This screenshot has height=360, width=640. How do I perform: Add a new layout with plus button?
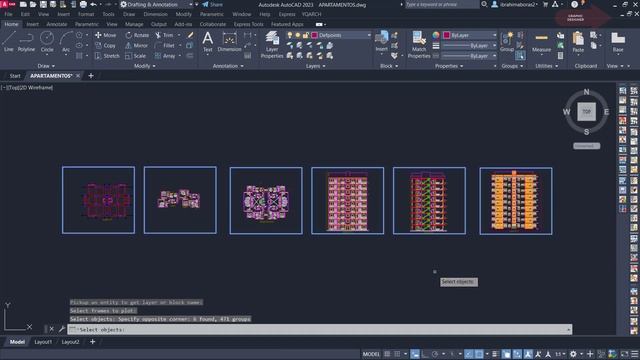coord(93,342)
